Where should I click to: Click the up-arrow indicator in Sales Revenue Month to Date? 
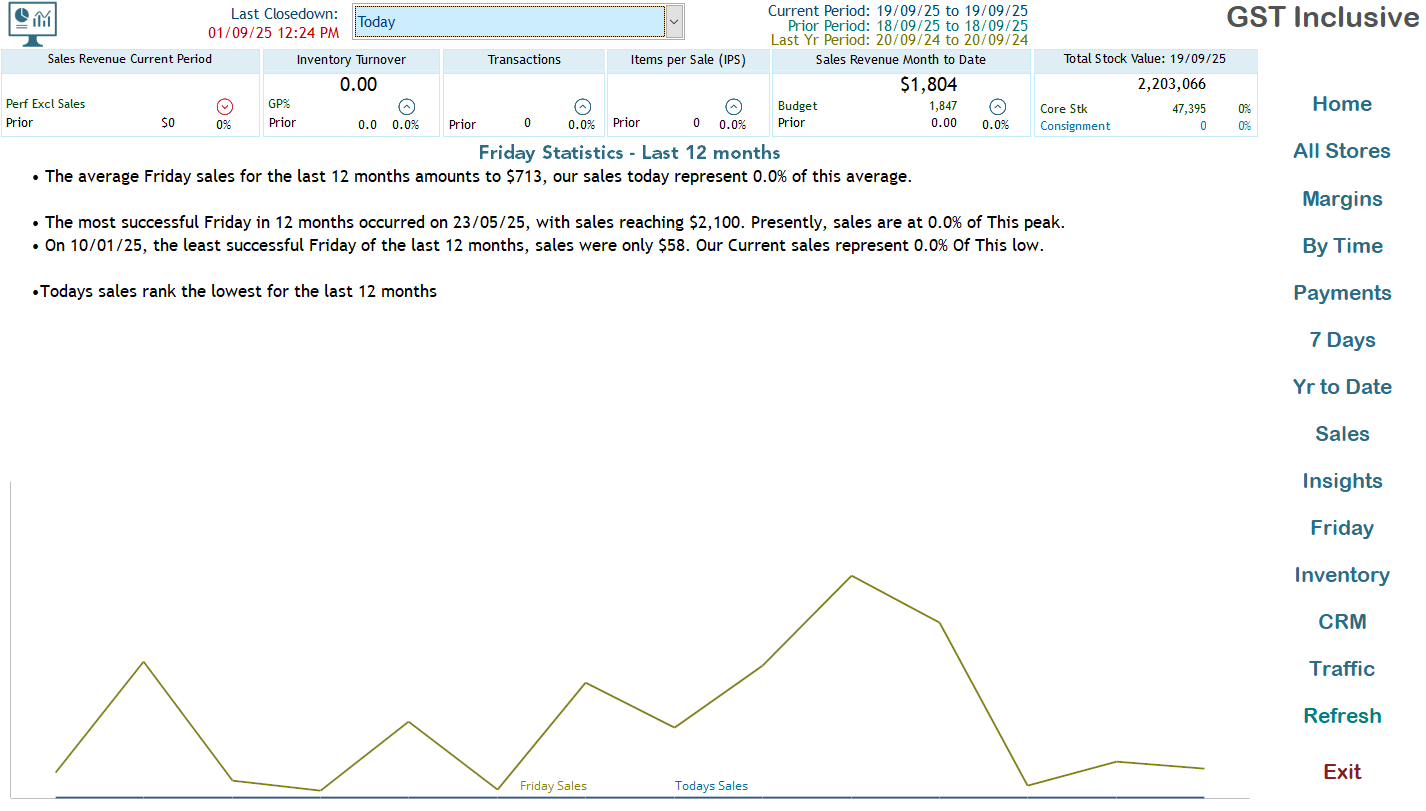(997, 106)
